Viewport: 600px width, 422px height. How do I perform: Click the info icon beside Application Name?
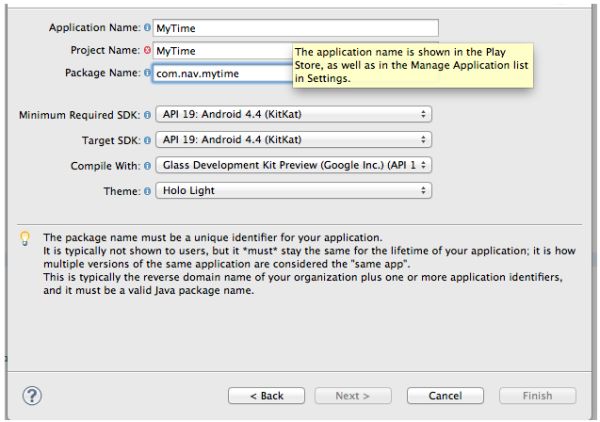coord(147,28)
